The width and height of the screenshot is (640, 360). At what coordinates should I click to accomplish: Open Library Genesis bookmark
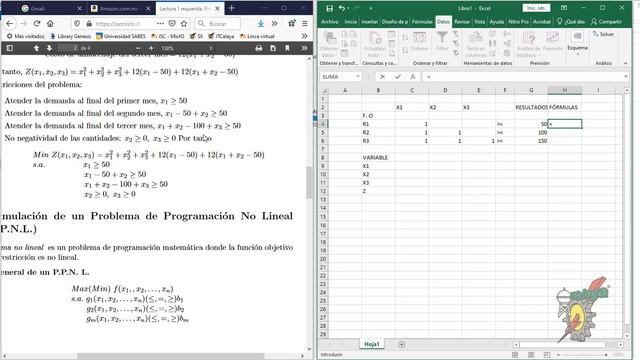click(71, 36)
